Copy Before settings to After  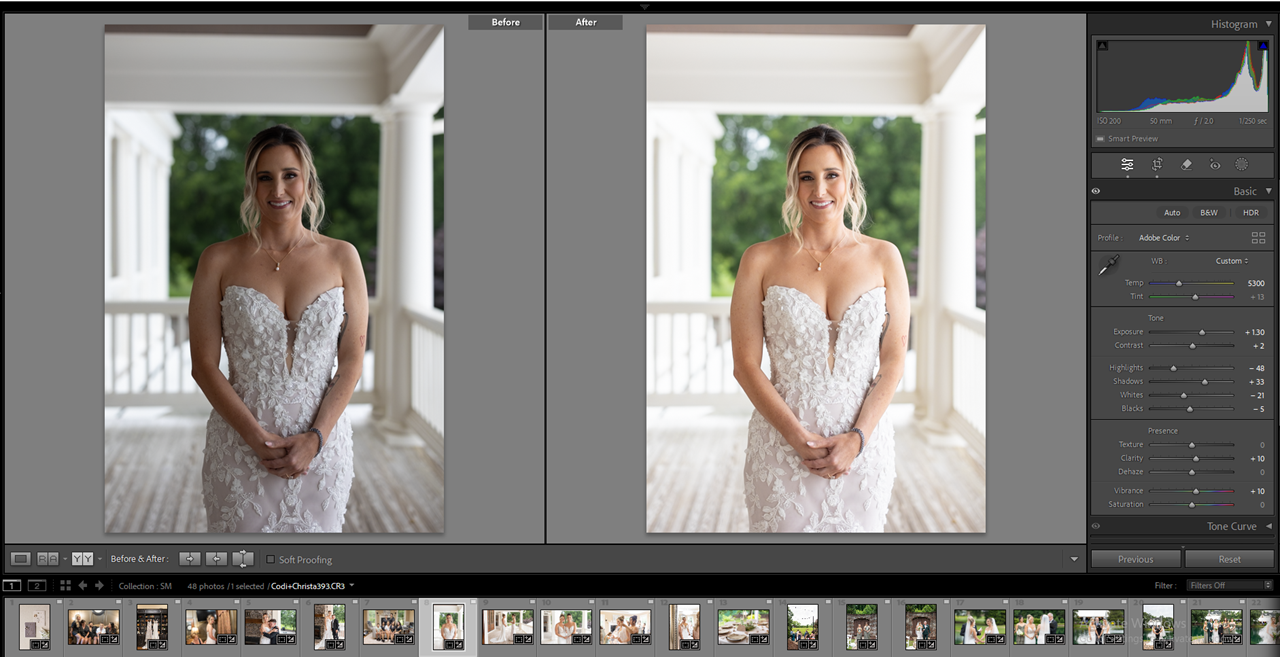tap(190, 559)
